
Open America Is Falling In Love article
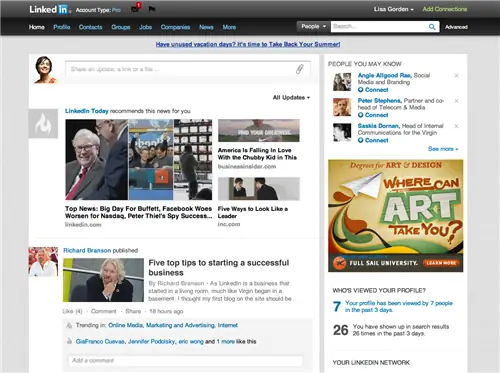click(x=257, y=154)
